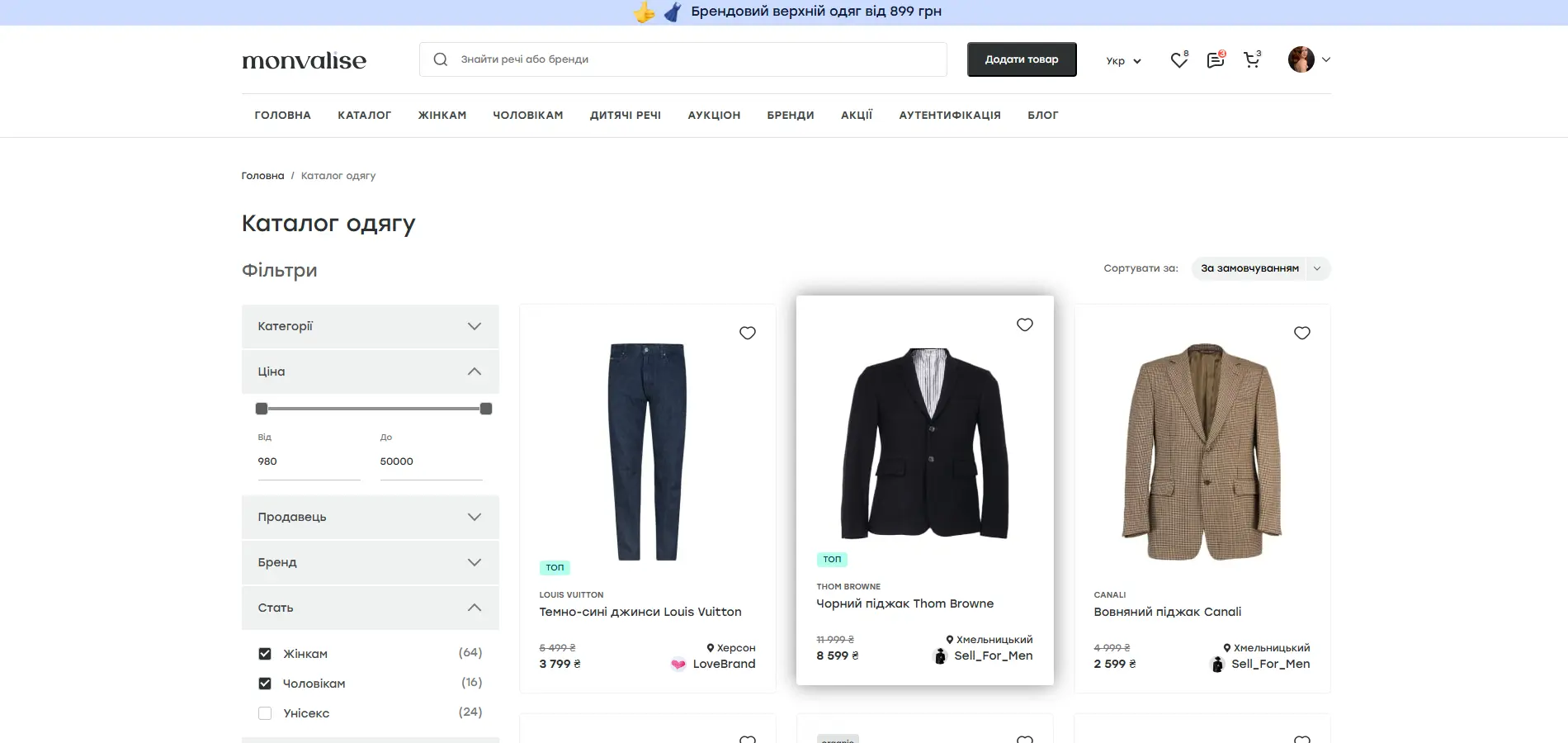
Task: Click the search field for items or brands
Action: point(683,59)
